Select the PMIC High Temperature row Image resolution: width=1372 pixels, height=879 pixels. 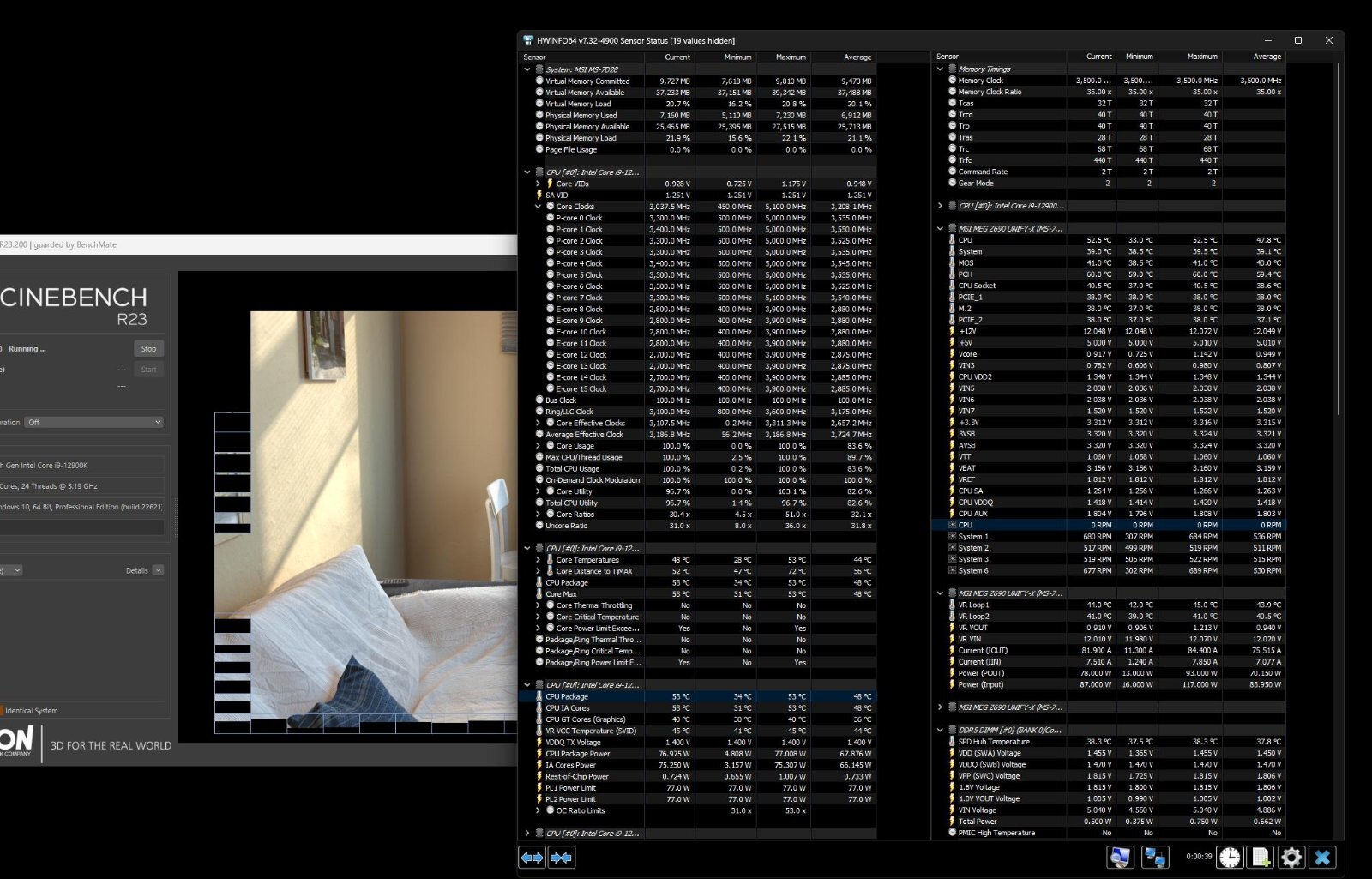1110,833
